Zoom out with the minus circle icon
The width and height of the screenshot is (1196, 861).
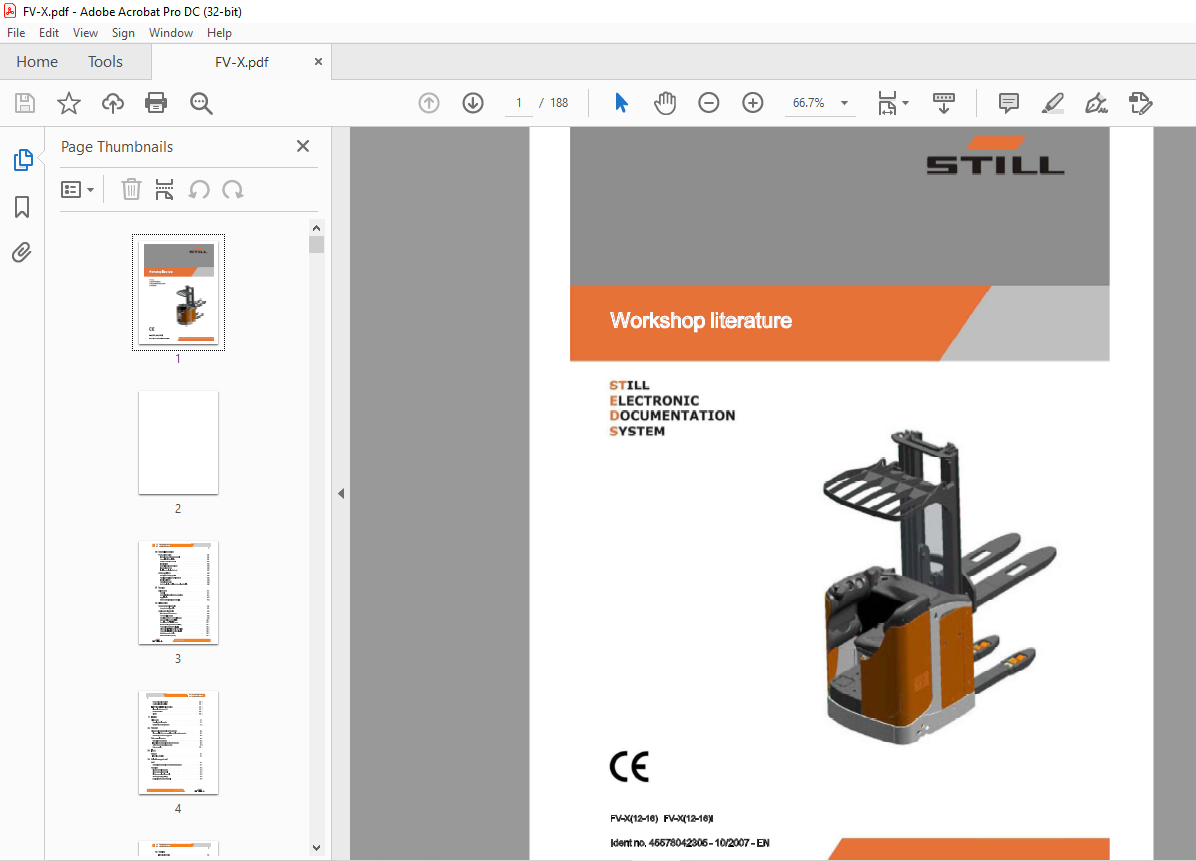point(709,103)
